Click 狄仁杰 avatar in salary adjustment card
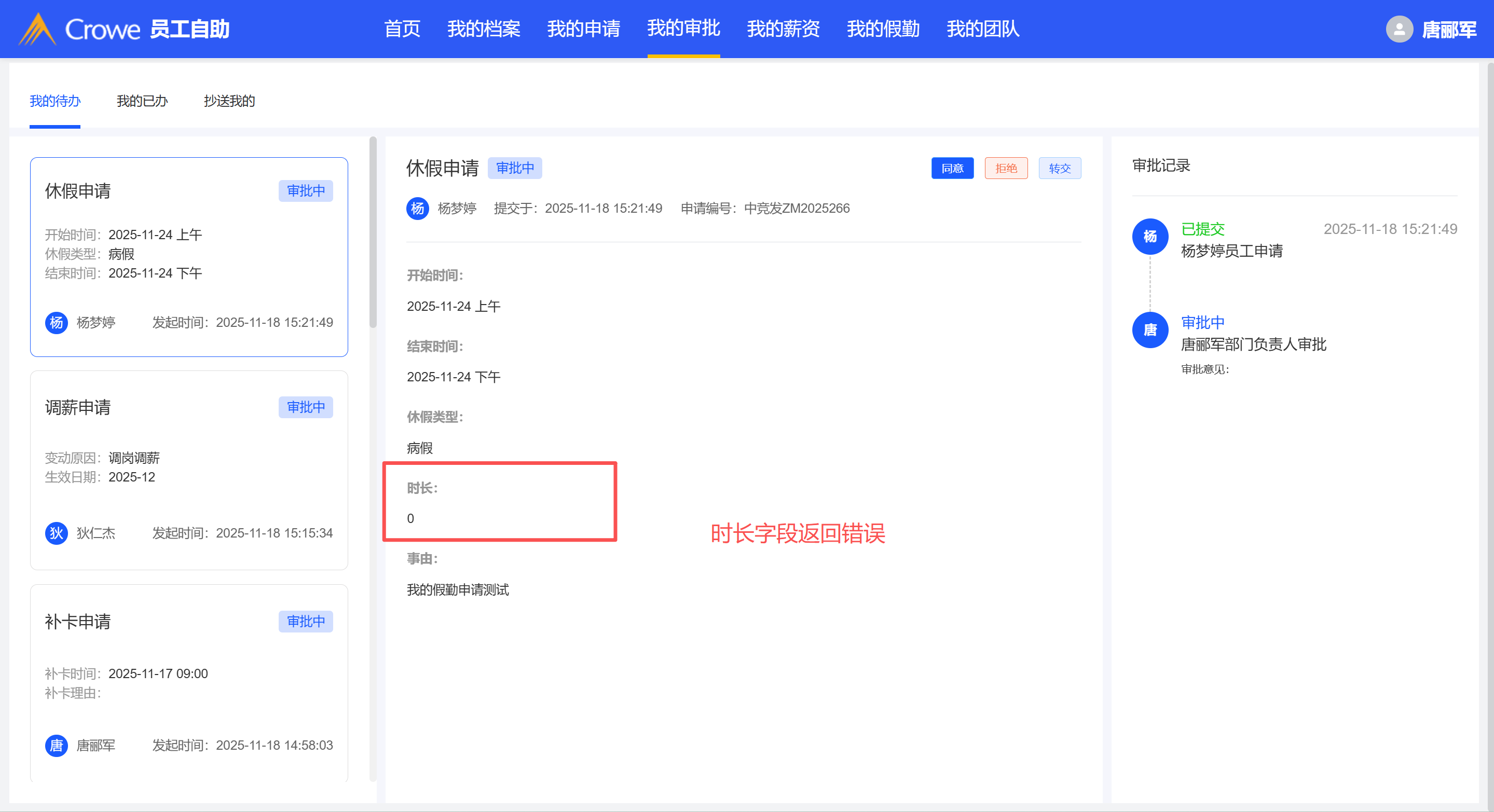This screenshot has height=812, width=1494. tap(56, 533)
